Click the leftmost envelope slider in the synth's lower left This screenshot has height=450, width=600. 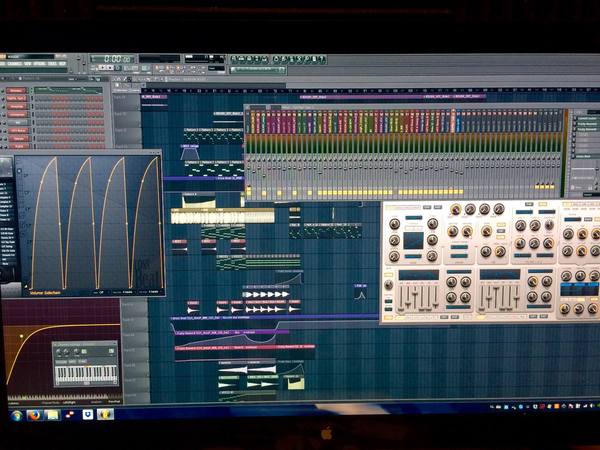click(401, 298)
